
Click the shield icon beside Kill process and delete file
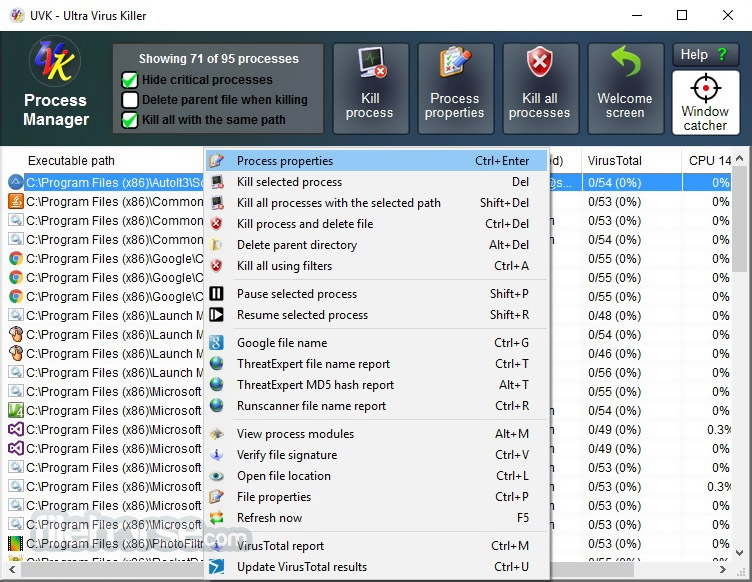(217, 224)
